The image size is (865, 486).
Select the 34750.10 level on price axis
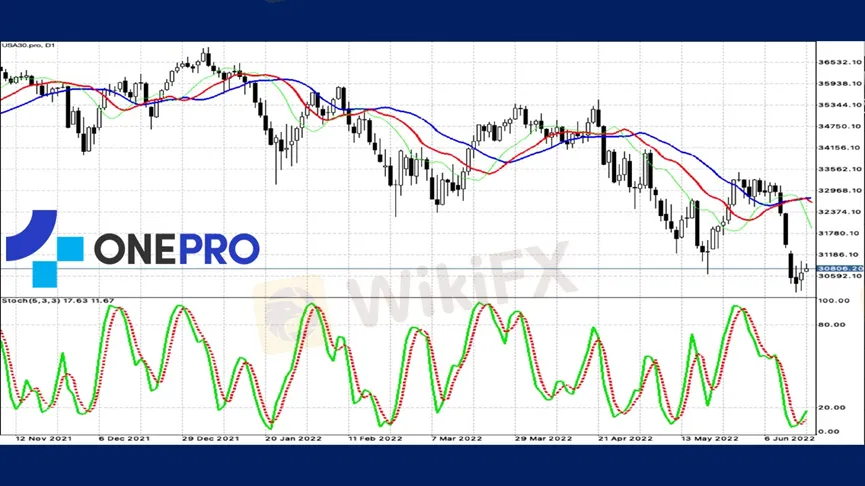pyautogui.click(x=838, y=126)
